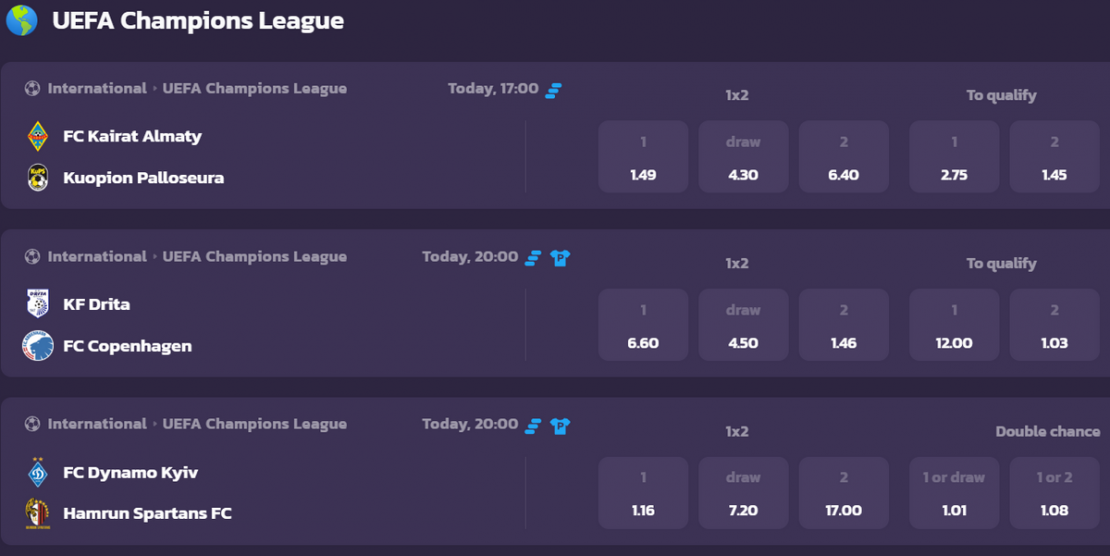Click FC Kairat Almaty team crest
Viewport: 1110px width, 556px height.
[38, 136]
